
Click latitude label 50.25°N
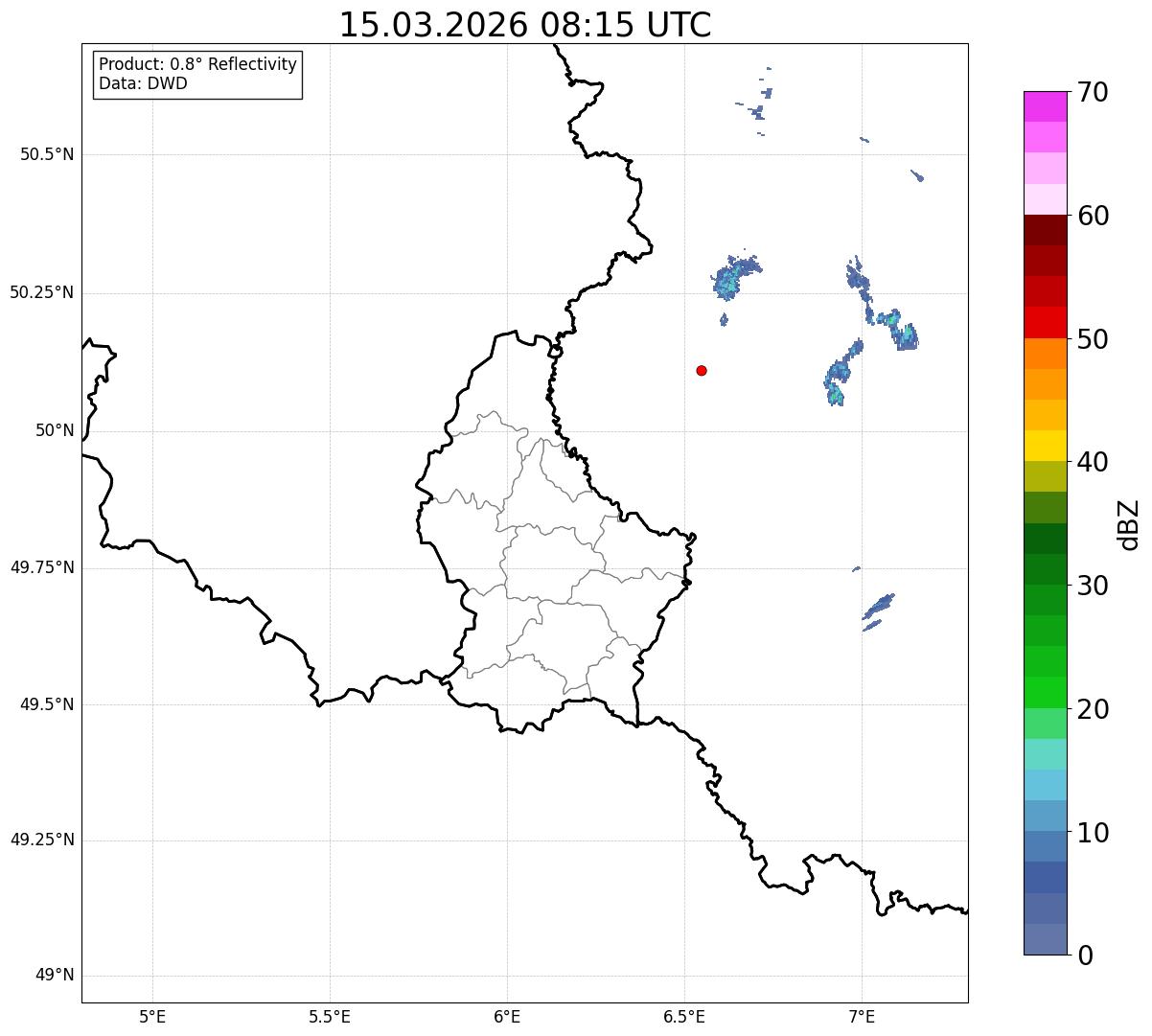(x=42, y=292)
